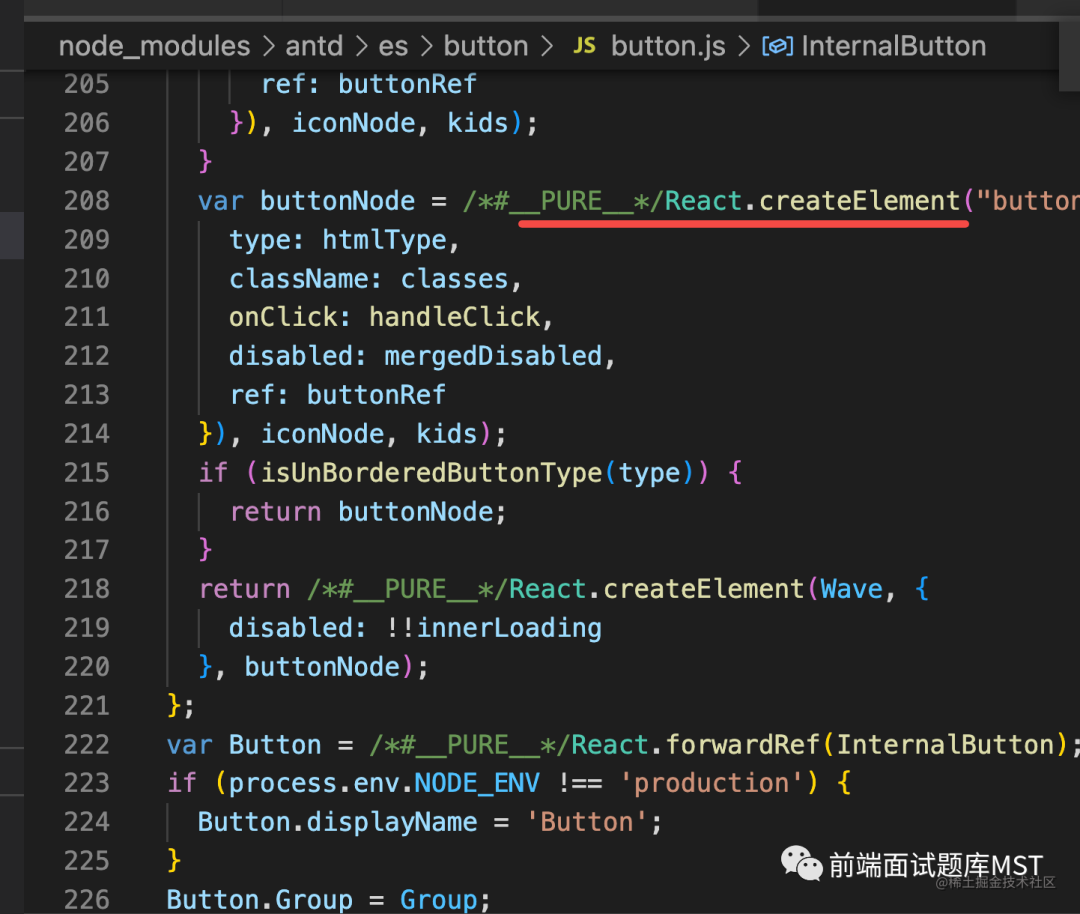
Task: Click 'return buttonNode' on line 216
Action: click(x=362, y=512)
